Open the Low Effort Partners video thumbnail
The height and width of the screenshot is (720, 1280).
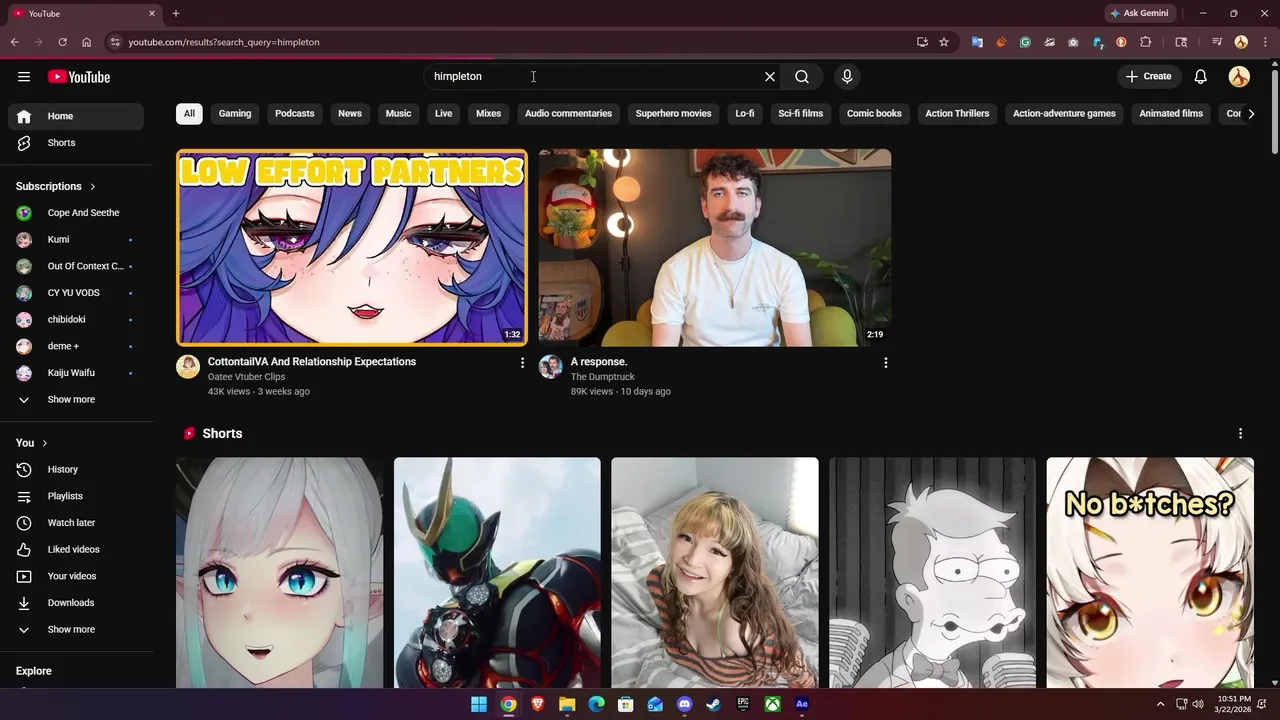tap(352, 248)
